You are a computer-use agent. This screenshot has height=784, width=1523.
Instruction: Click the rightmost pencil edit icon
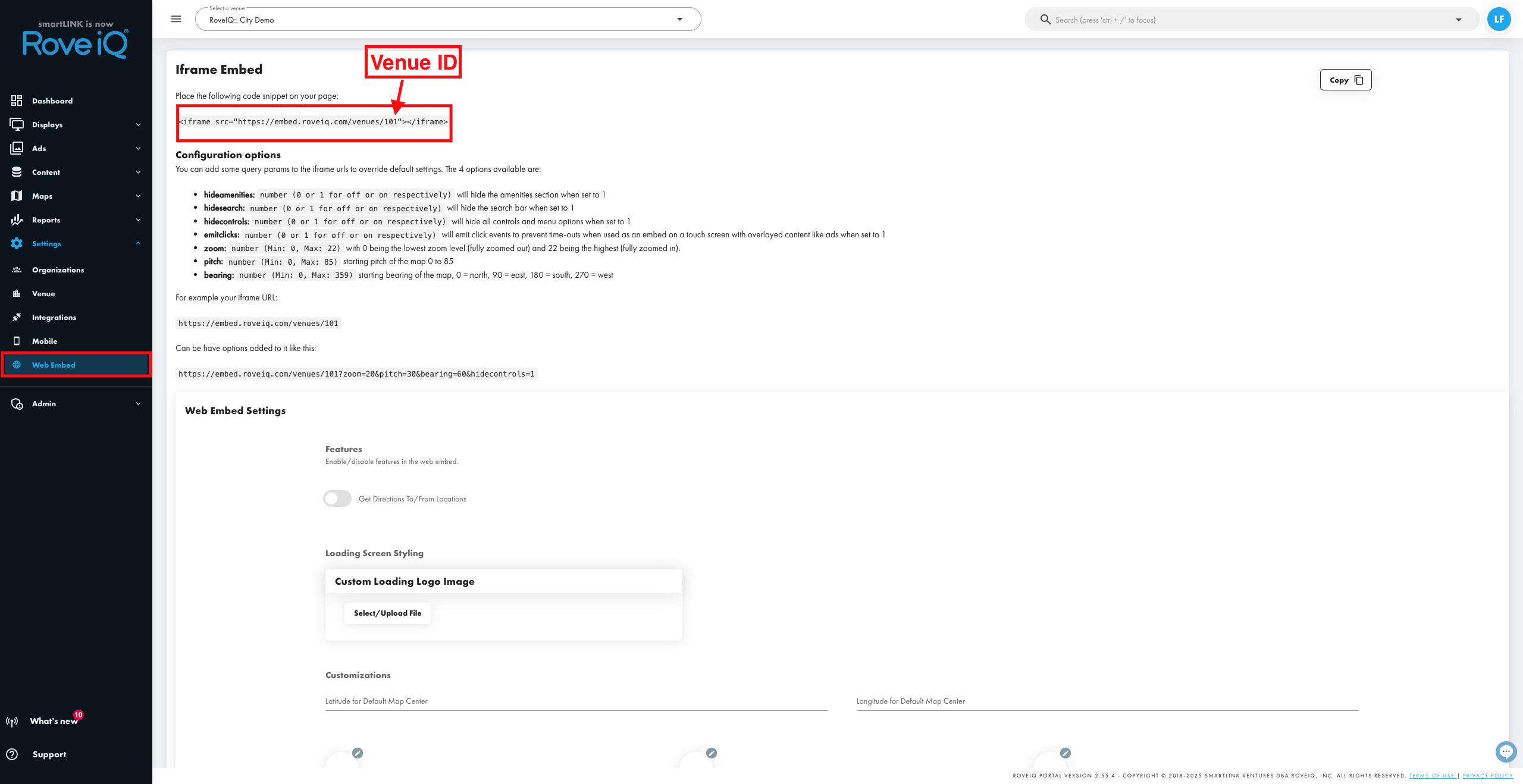pyautogui.click(x=1066, y=753)
